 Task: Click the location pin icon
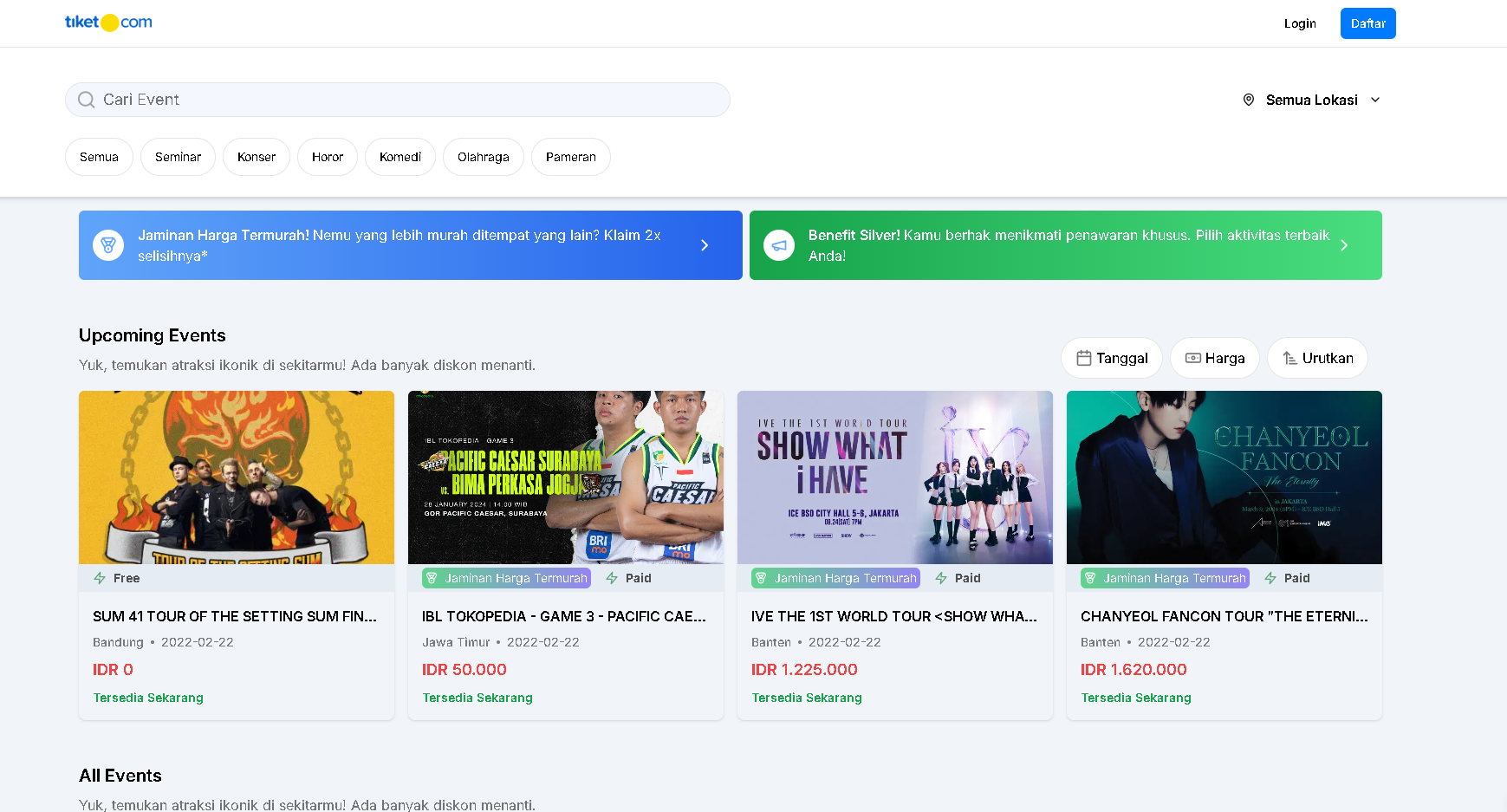tap(1249, 100)
